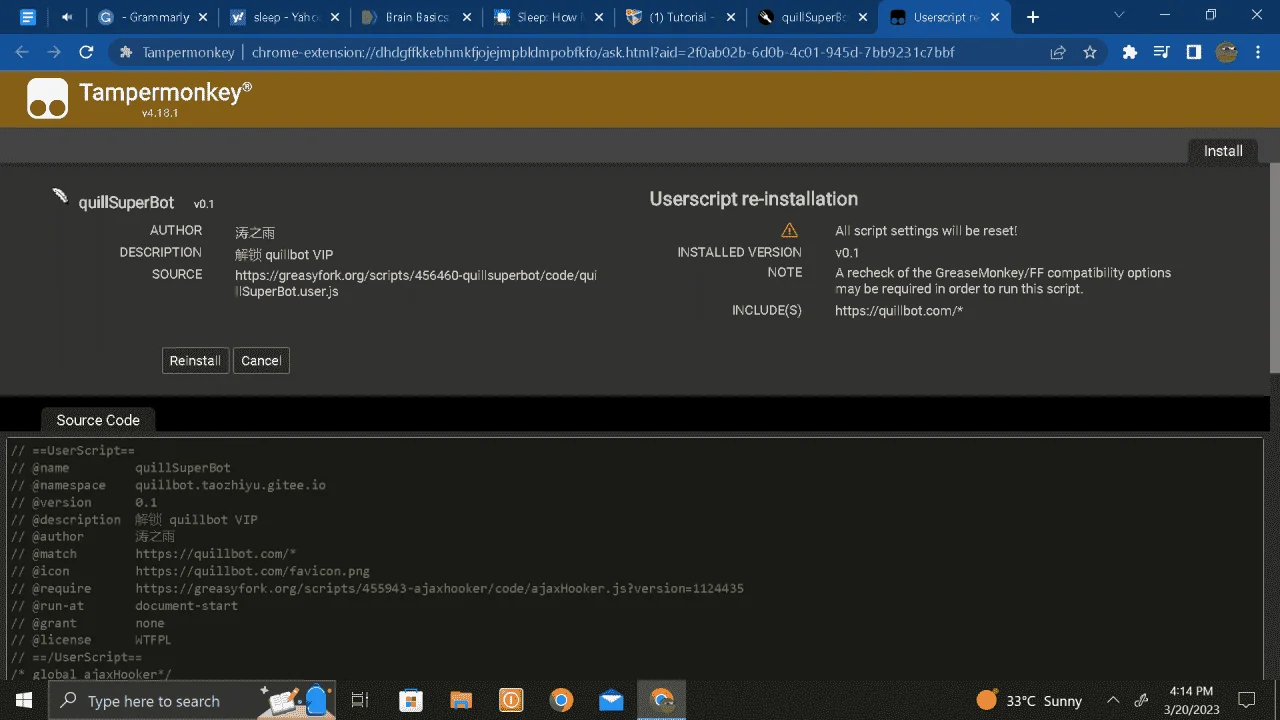
Task: Click the Tampermonkey logo icon
Action: 48,98
